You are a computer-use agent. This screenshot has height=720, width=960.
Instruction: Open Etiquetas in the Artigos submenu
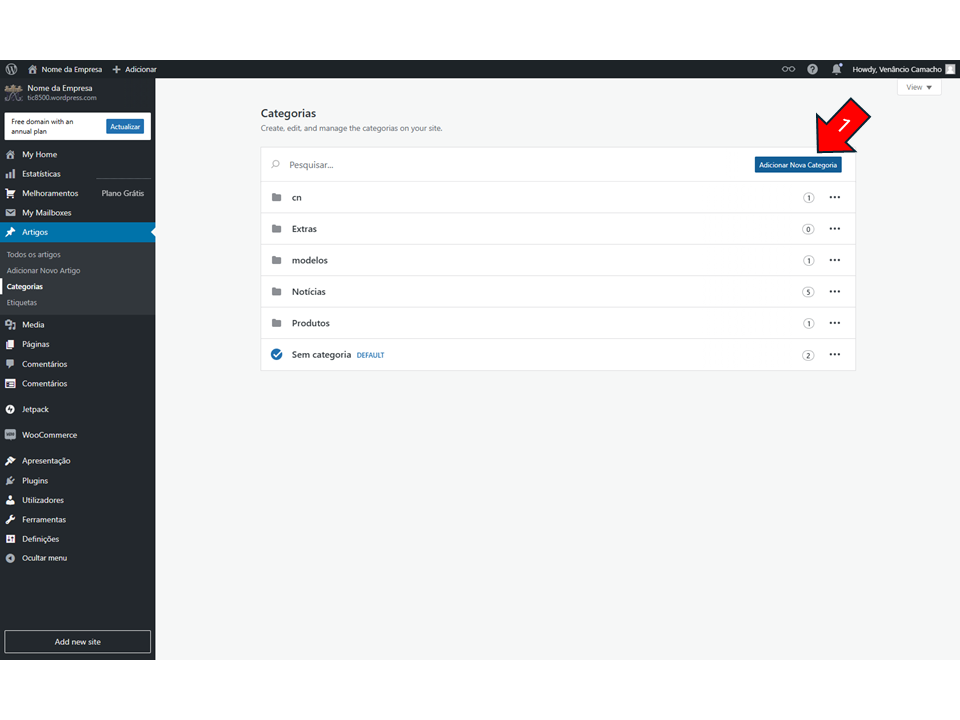(22, 302)
